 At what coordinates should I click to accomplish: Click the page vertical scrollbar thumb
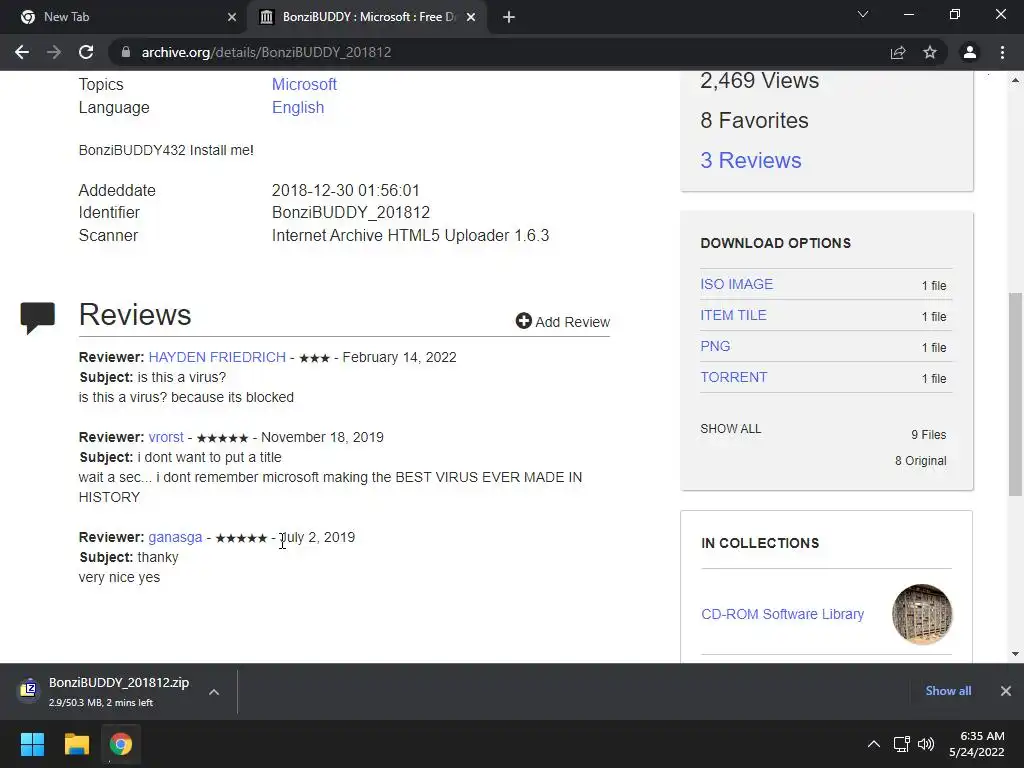coord(1015,394)
